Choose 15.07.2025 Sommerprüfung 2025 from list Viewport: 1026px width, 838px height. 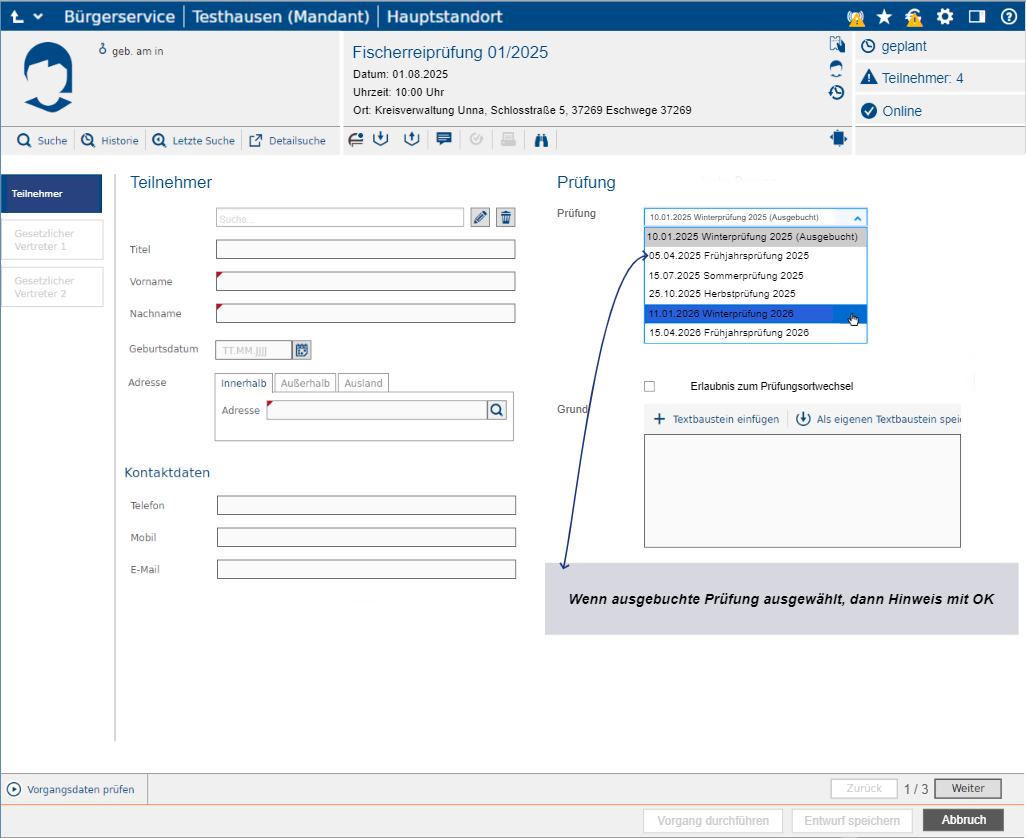pyautogui.click(x=726, y=275)
